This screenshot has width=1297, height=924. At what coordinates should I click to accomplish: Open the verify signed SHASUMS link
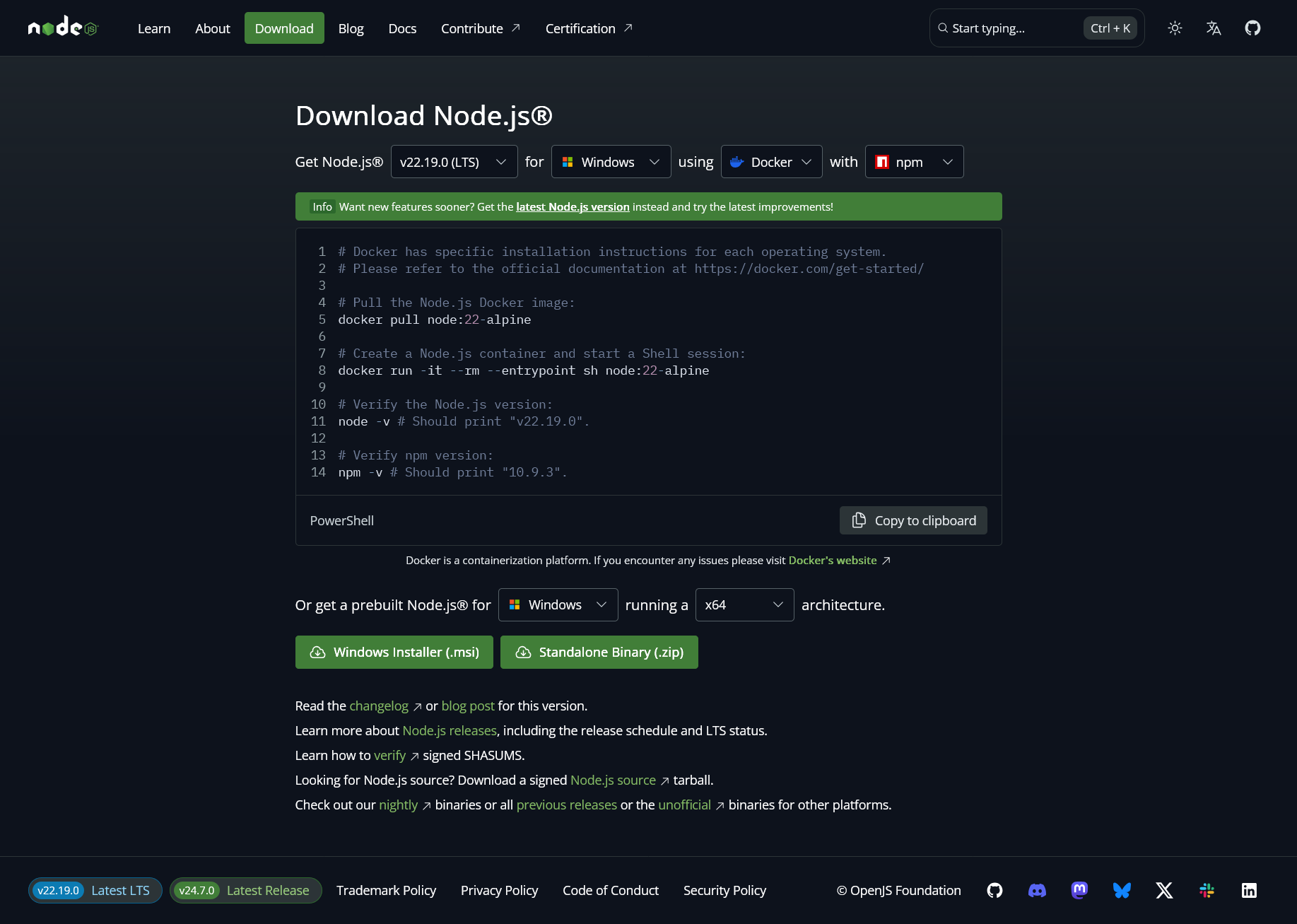point(389,756)
